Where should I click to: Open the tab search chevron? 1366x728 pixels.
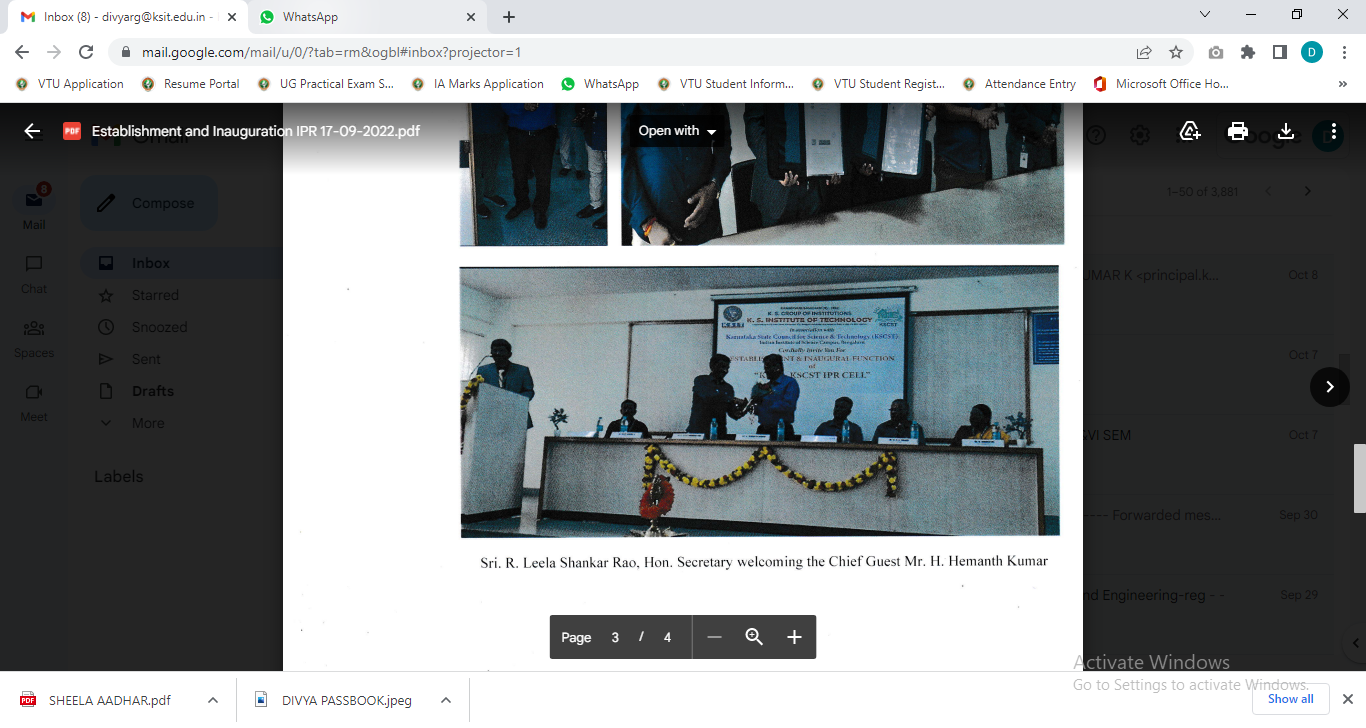click(1205, 15)
